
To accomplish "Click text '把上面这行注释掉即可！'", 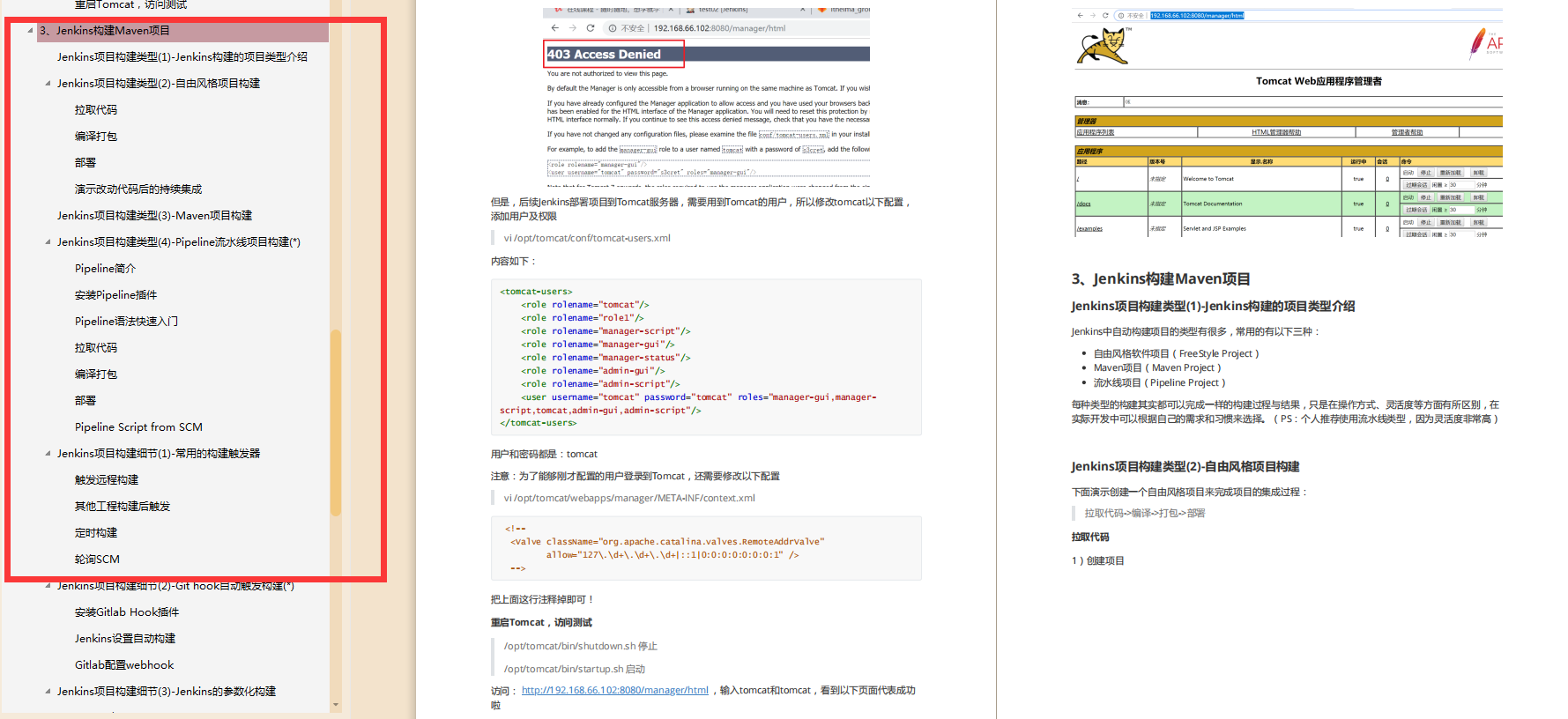I will [543, 599].
